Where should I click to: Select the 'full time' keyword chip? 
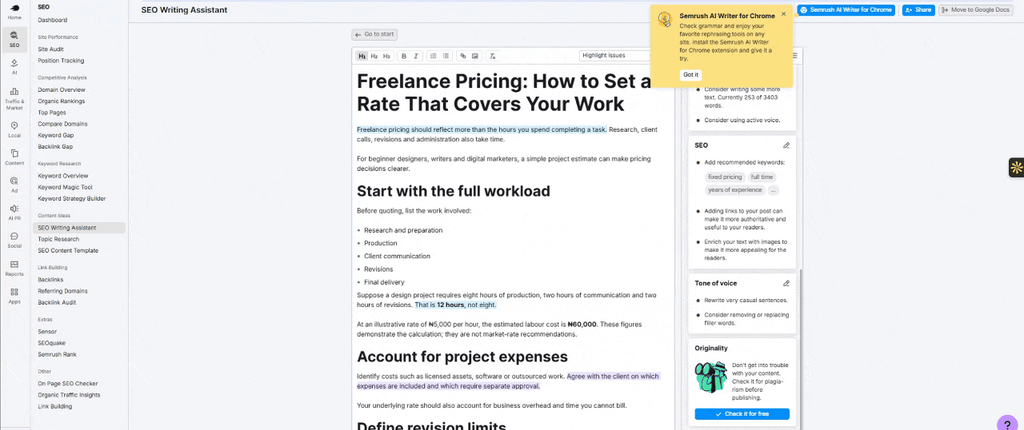[762, 177]
